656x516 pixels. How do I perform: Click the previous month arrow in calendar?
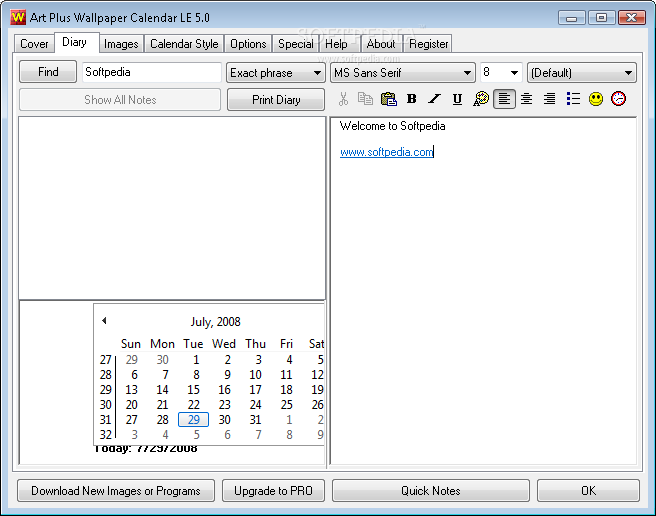104,321
